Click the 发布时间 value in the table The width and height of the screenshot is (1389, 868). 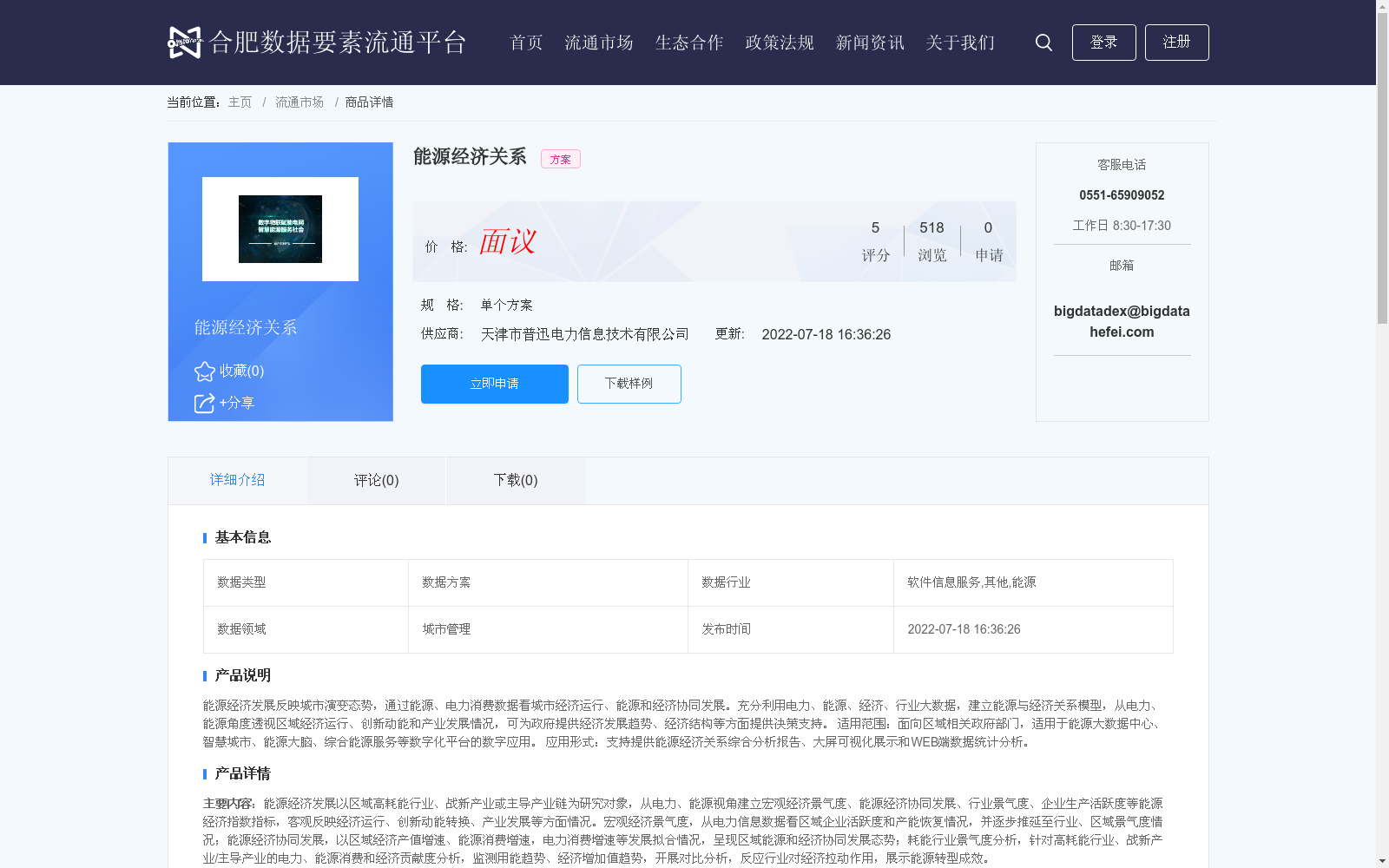pos(1033,629)
